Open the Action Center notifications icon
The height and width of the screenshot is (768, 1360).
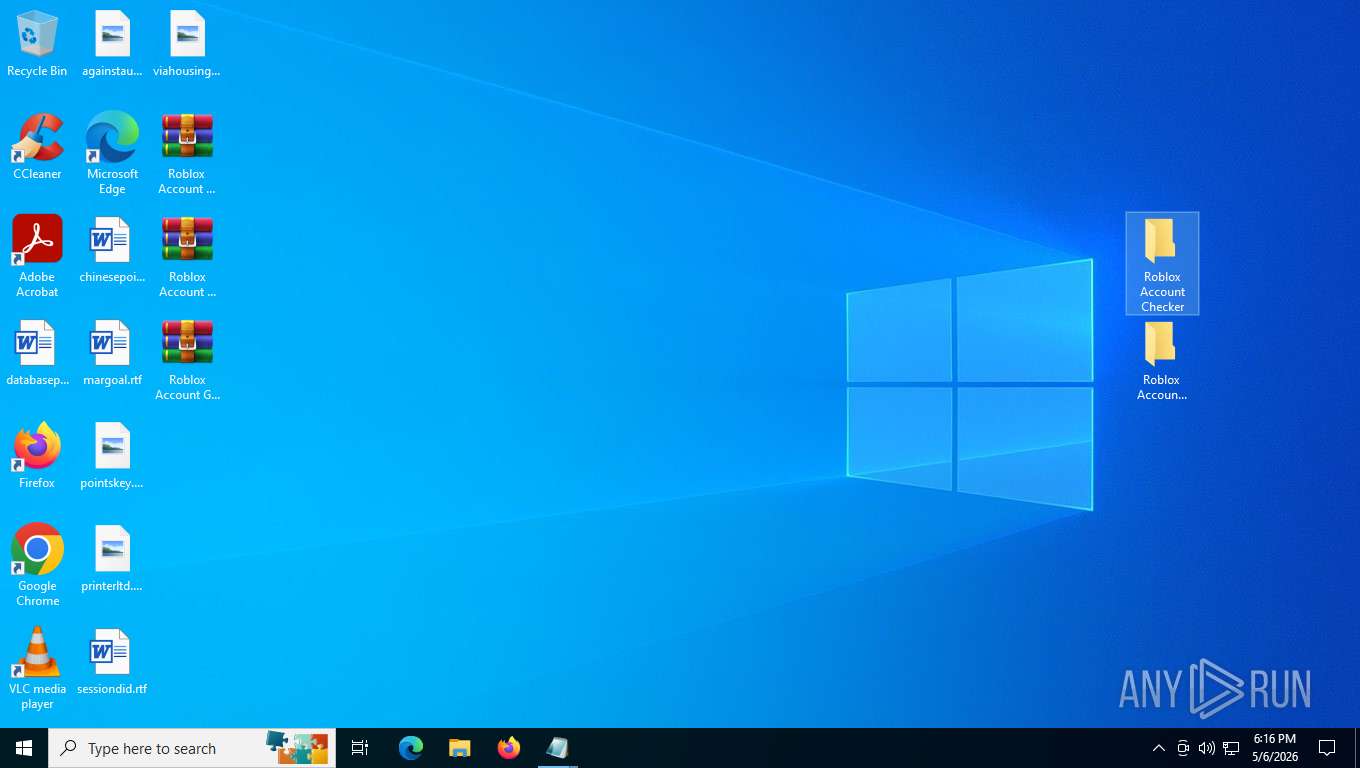click(x=1327, y=748)
